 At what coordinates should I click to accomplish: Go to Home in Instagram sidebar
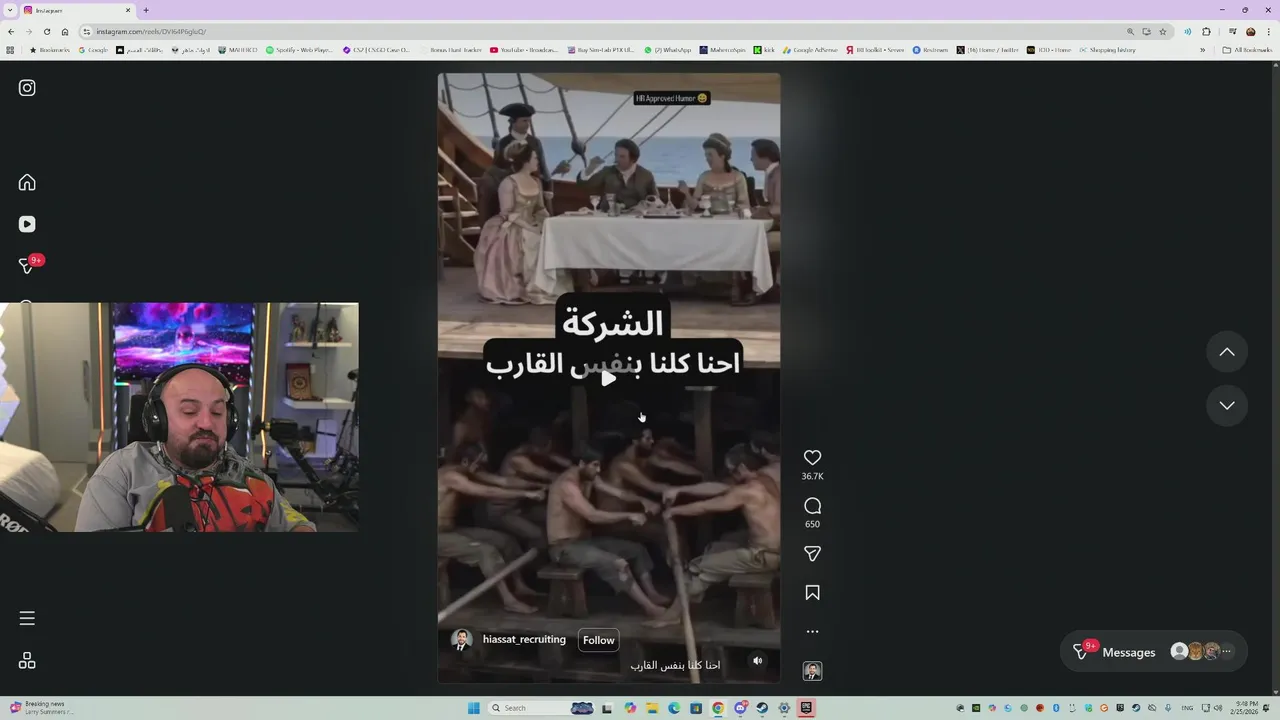pyautogui.click(x=27, y=182)
